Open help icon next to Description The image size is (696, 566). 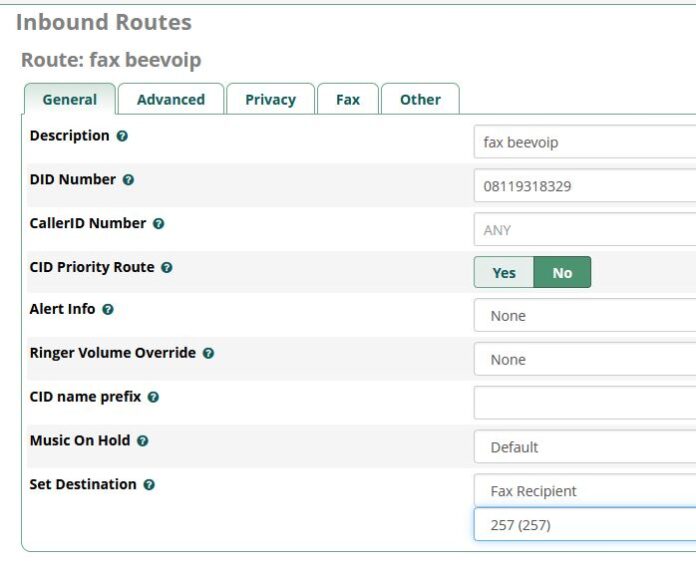pos(122,136)
